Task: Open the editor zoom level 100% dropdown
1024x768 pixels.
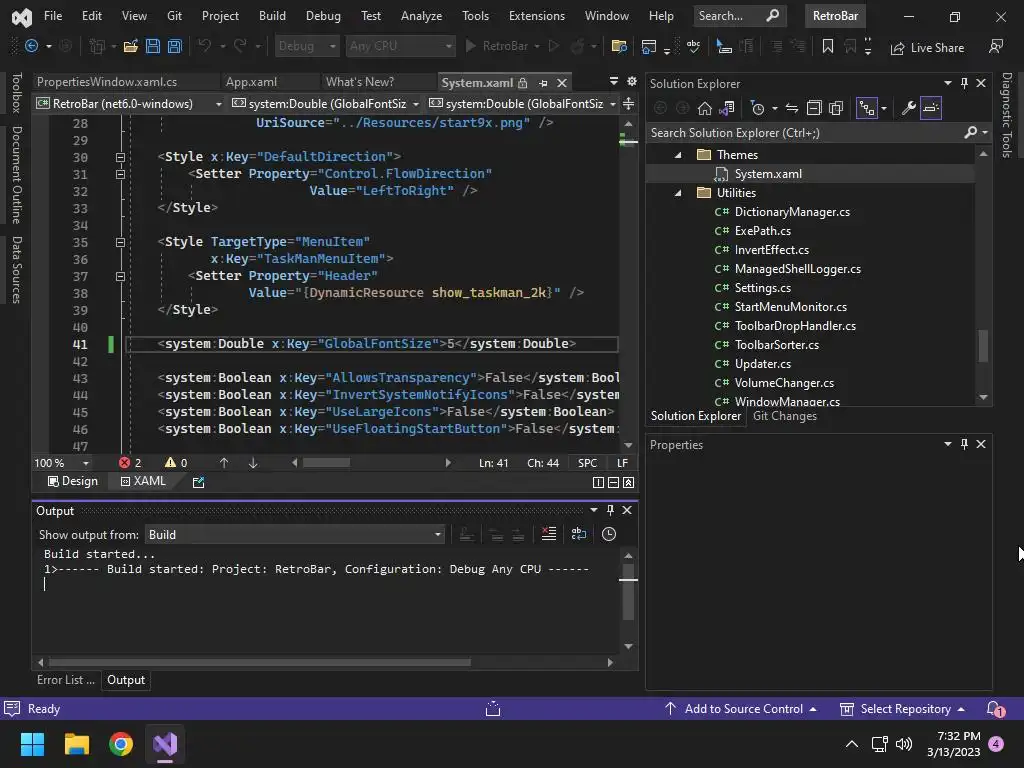Action: point(85,463)
